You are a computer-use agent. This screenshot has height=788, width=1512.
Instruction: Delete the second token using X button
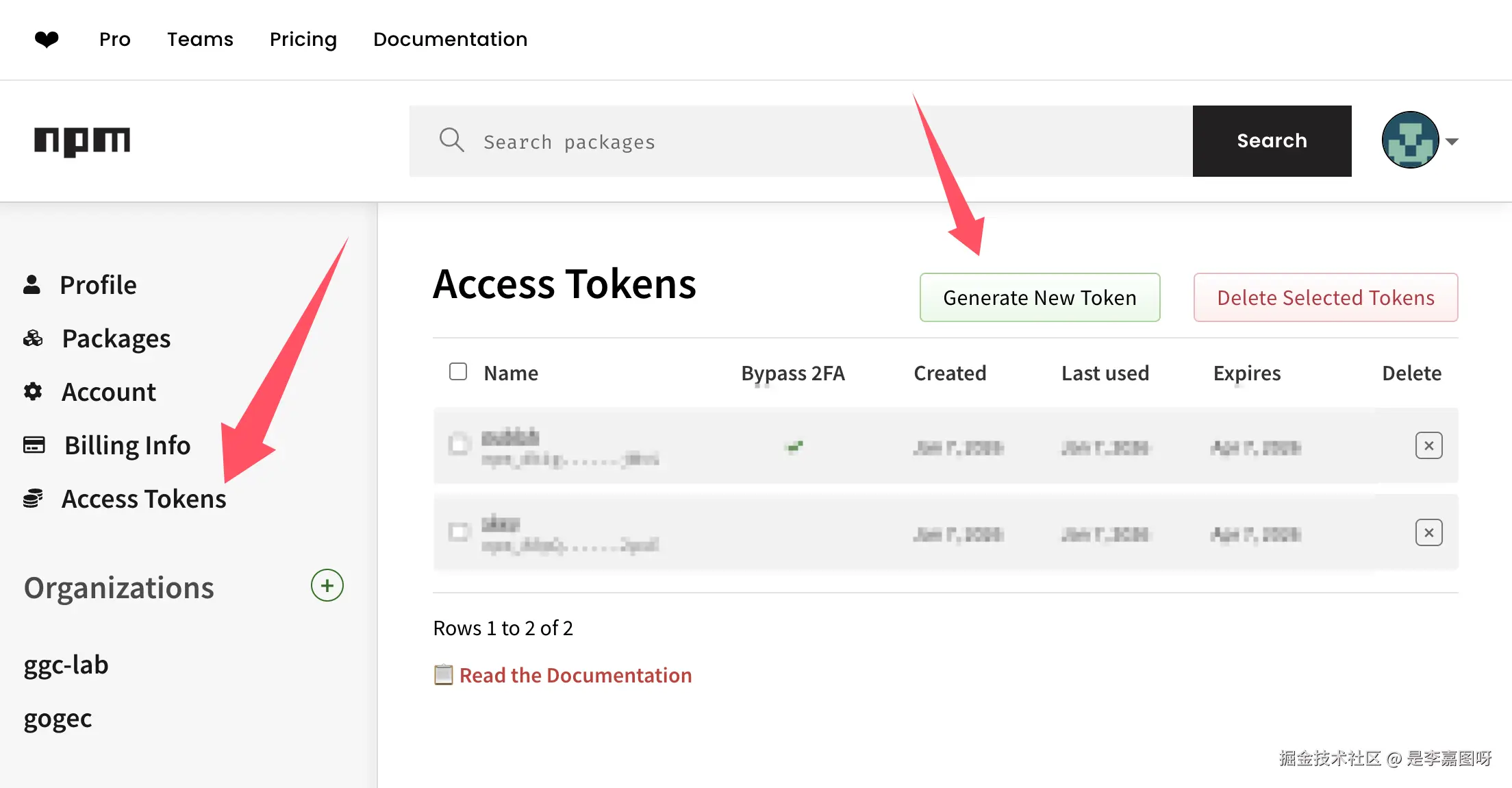click(x=1428, y=532)
